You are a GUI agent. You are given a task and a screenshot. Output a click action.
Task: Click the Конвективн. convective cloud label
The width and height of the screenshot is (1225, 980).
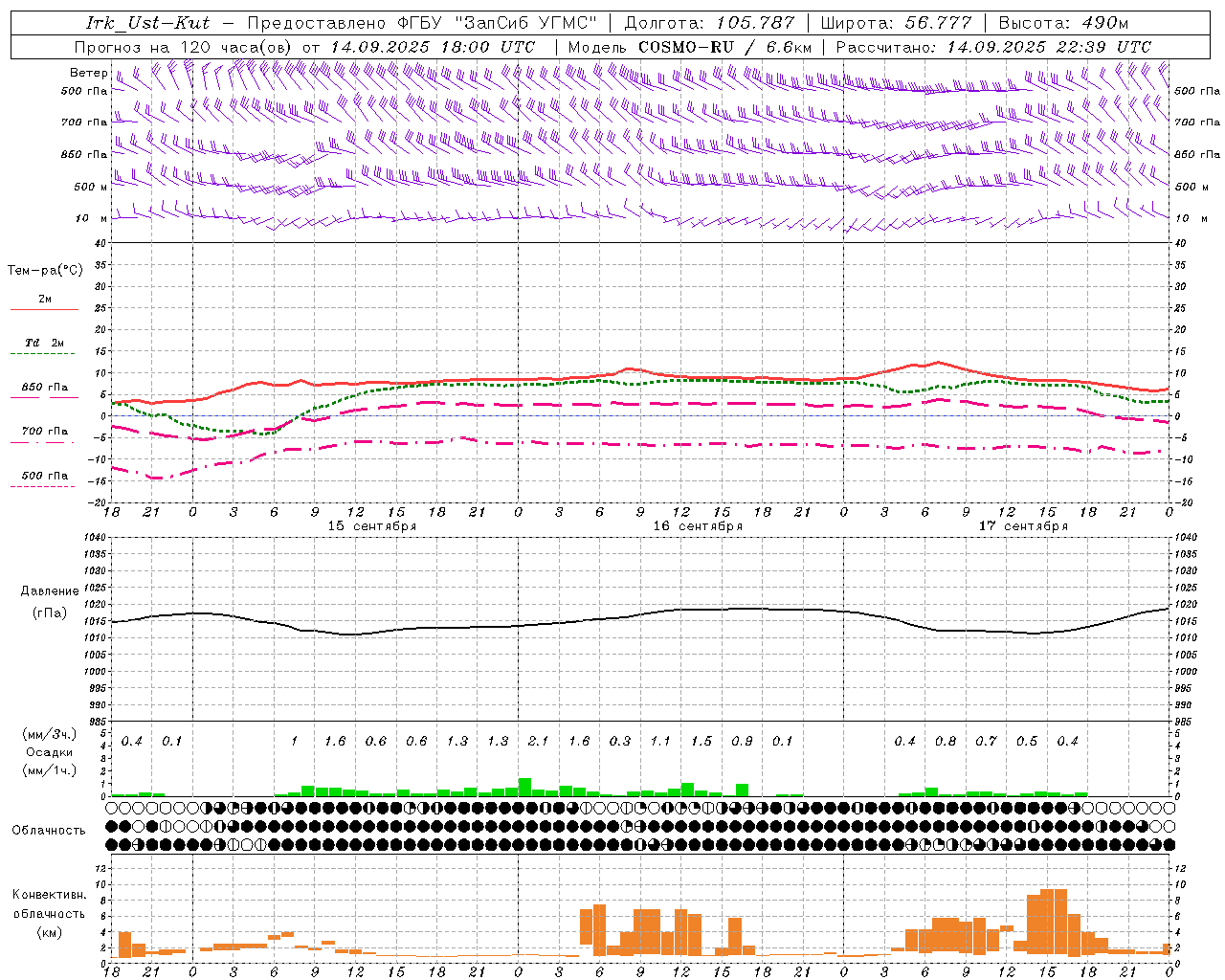coord(49,895)
